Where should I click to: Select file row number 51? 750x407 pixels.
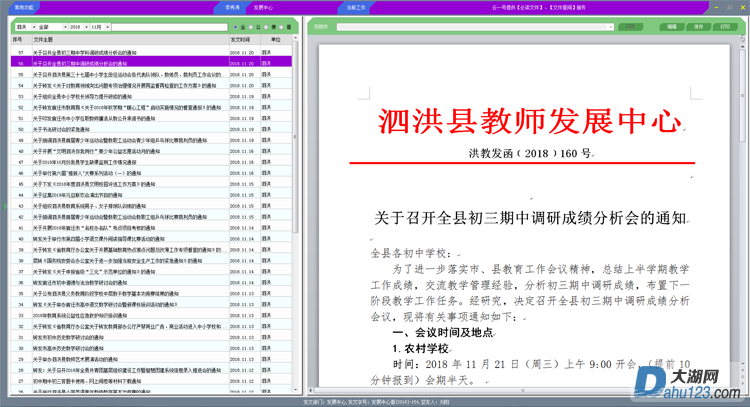[151, 118]
